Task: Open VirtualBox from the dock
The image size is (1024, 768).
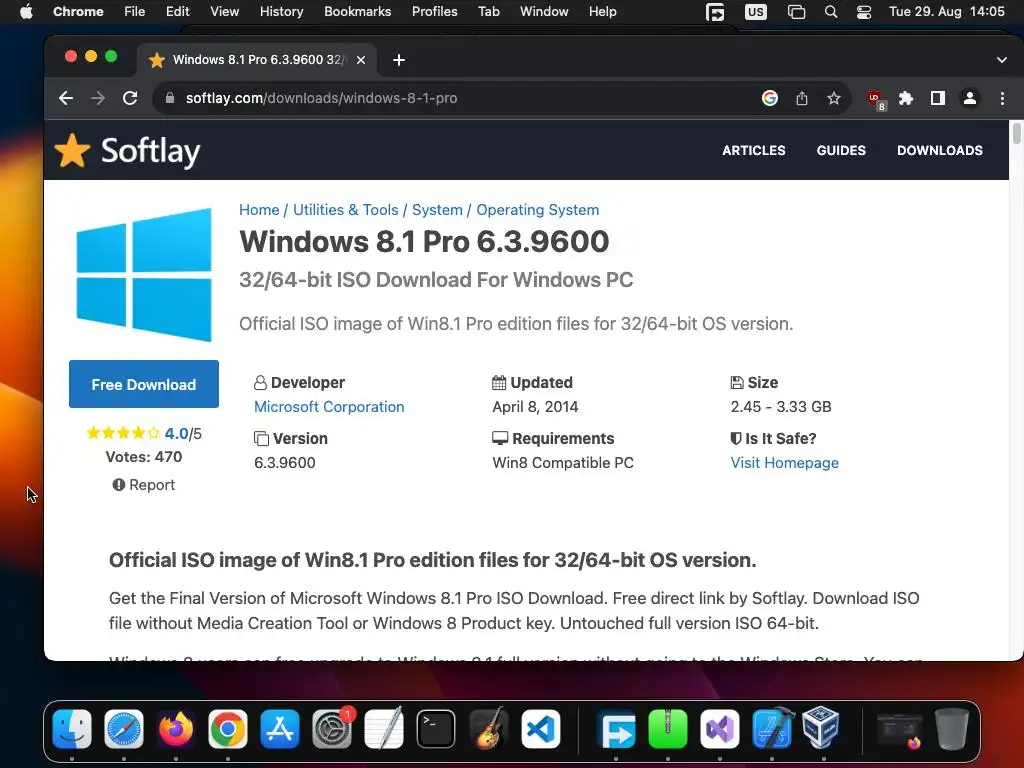Action: point(820,727)
